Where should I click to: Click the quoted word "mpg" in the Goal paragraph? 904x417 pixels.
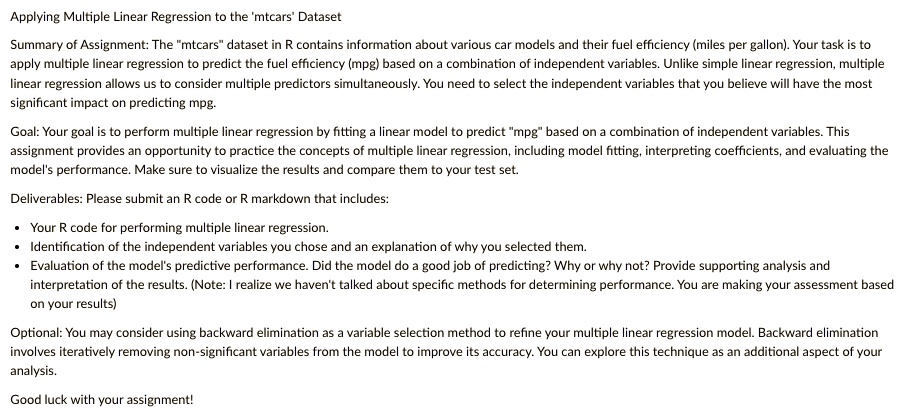point(526,132)
